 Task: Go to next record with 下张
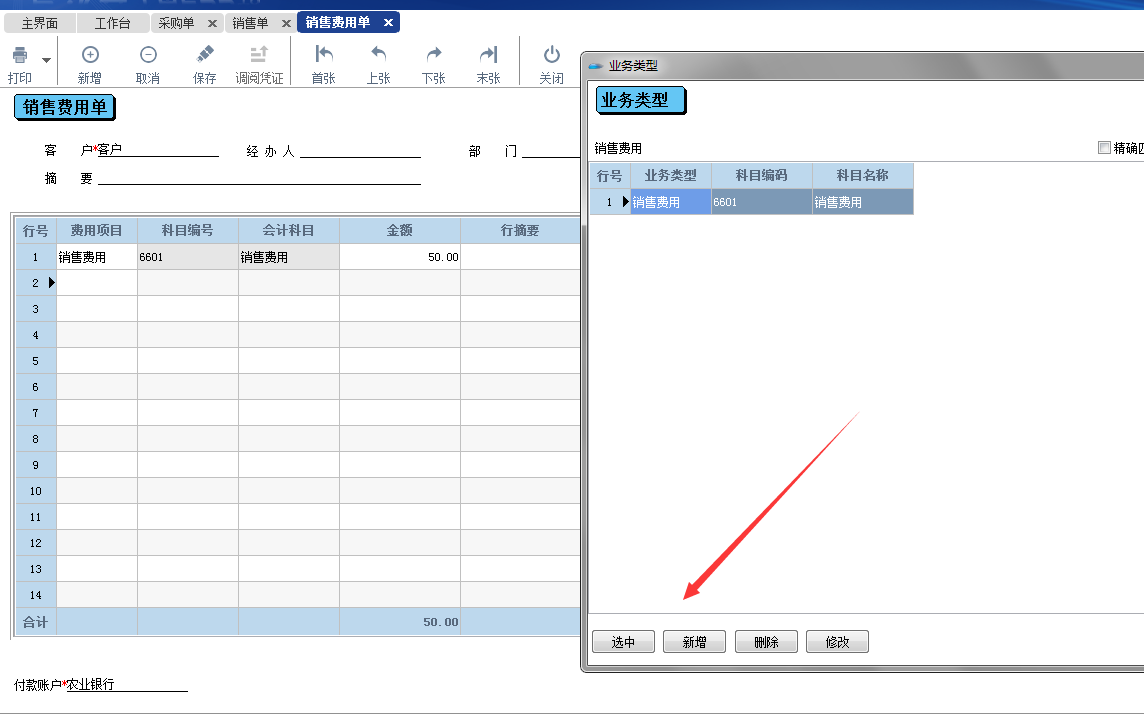click(x=434, y=56)
